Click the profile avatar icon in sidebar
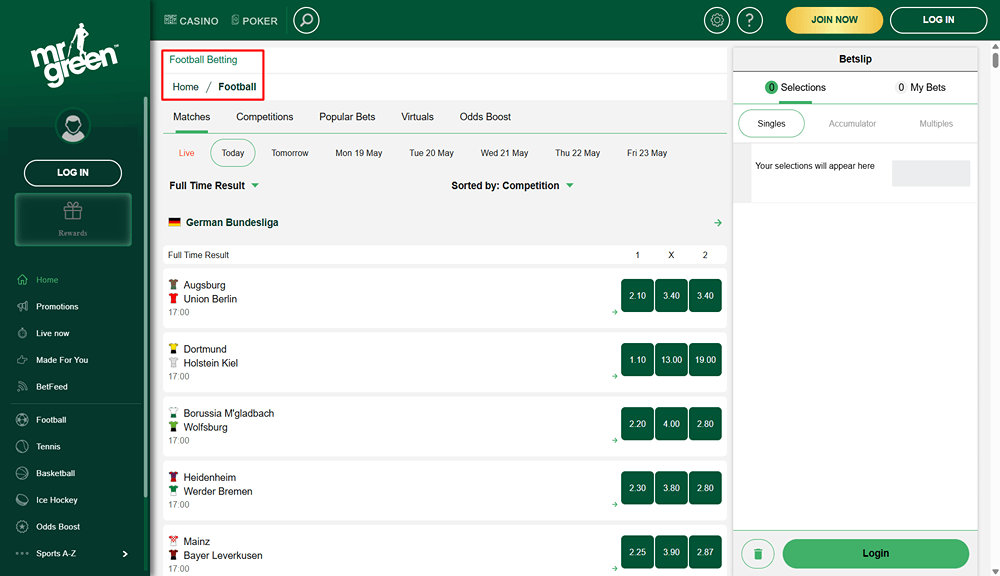The image size is (1000, 576). tap(73, 126)
